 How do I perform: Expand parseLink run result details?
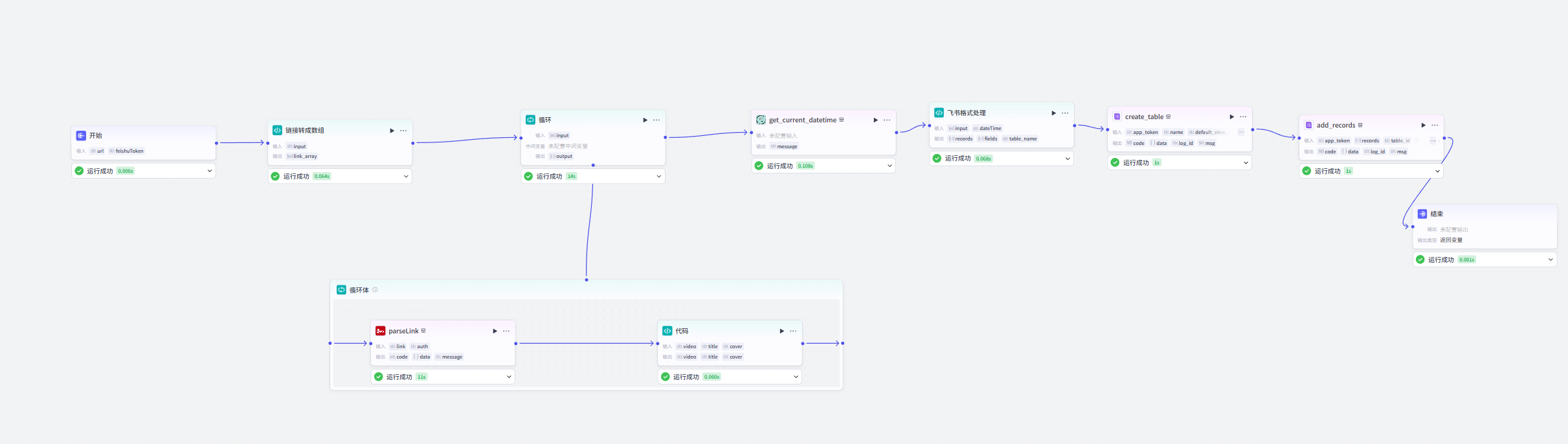tap(508, 377)
